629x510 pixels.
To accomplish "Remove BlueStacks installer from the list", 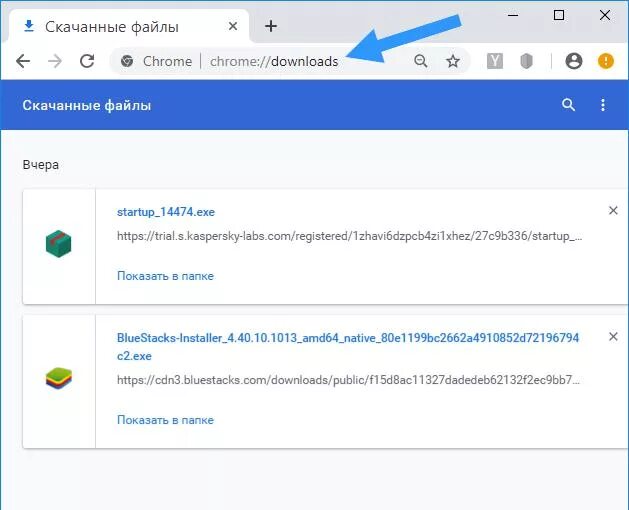I will pyautogui.click(x=613, y=336).
